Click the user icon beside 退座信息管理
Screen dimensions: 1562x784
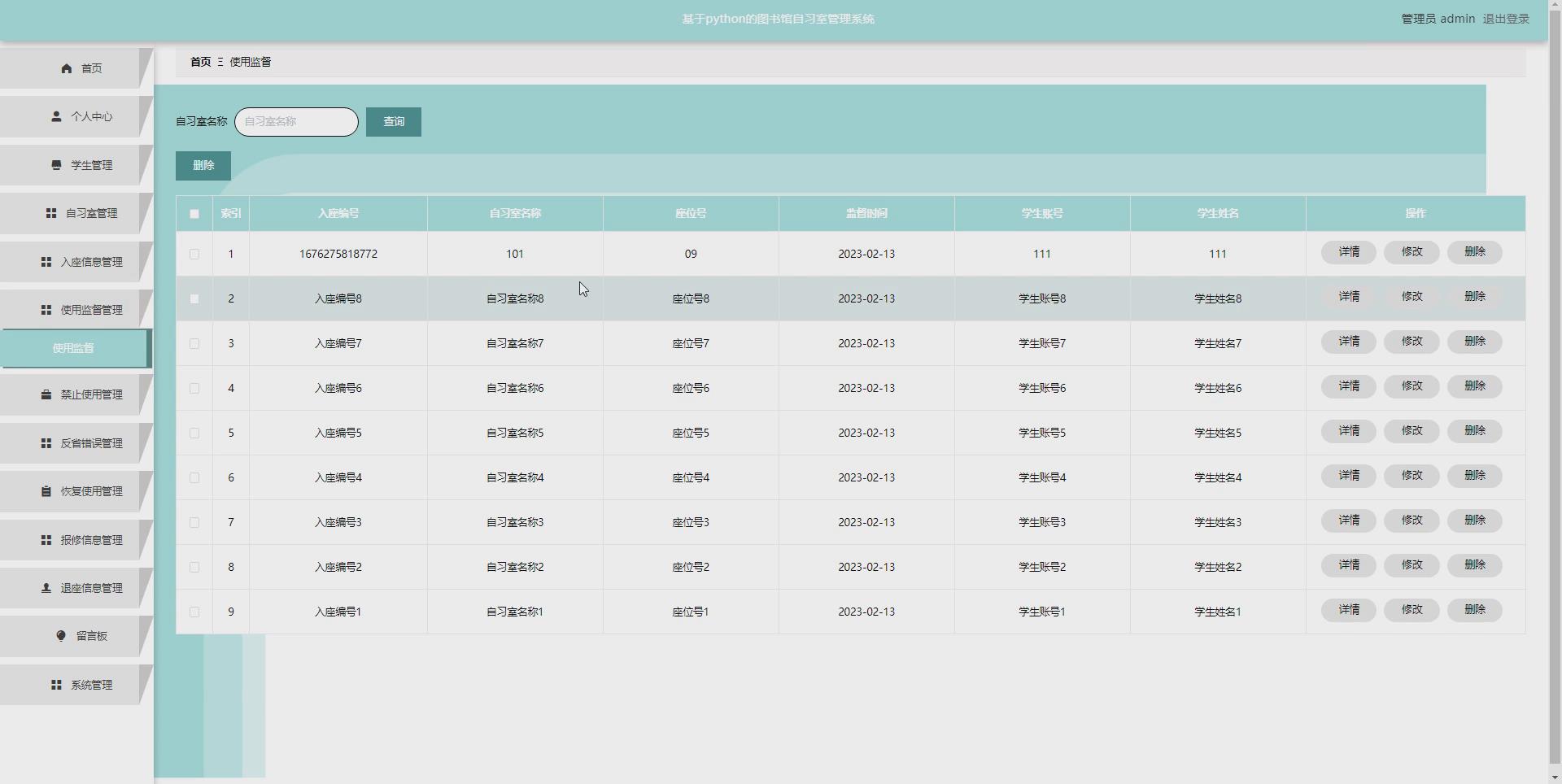[x=46, y=588]
